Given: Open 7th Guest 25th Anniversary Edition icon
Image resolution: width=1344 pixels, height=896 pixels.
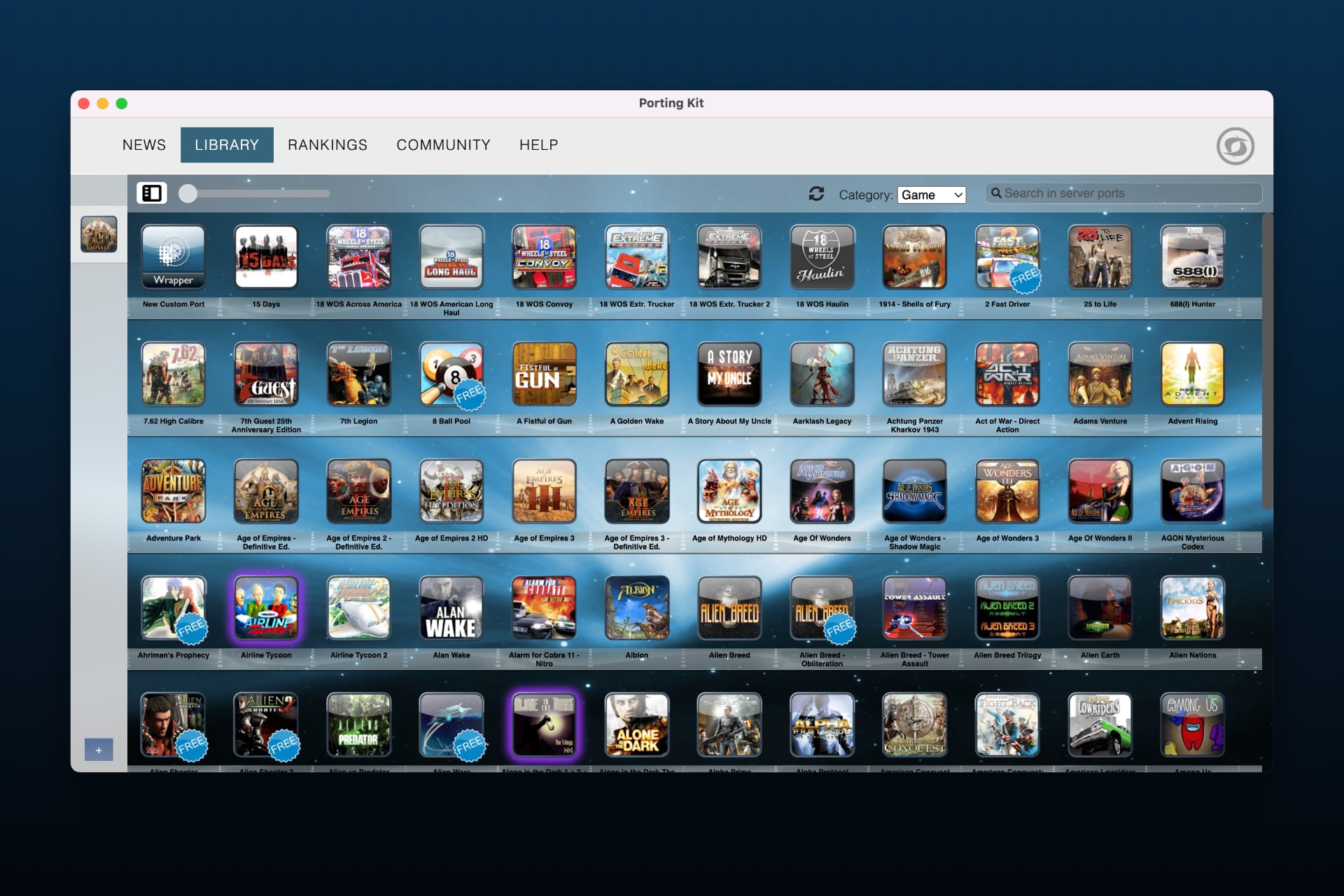Looking at the screenshot, I should click(x=266, y=374).
